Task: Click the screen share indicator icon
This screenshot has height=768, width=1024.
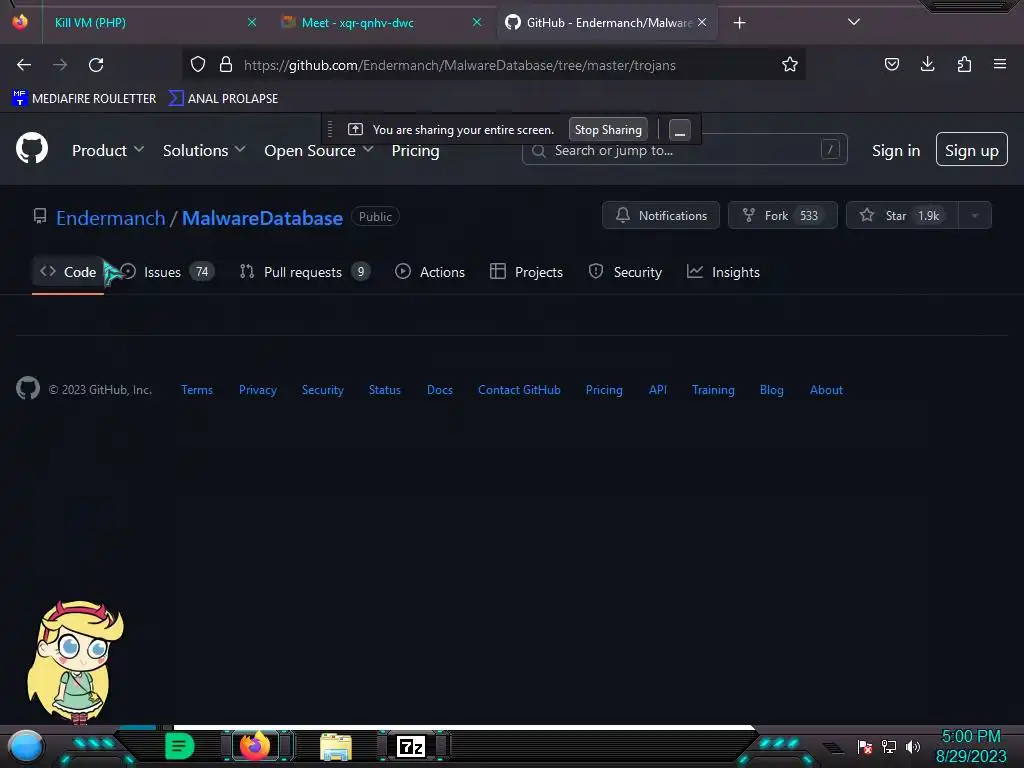Action: point(355,129)
